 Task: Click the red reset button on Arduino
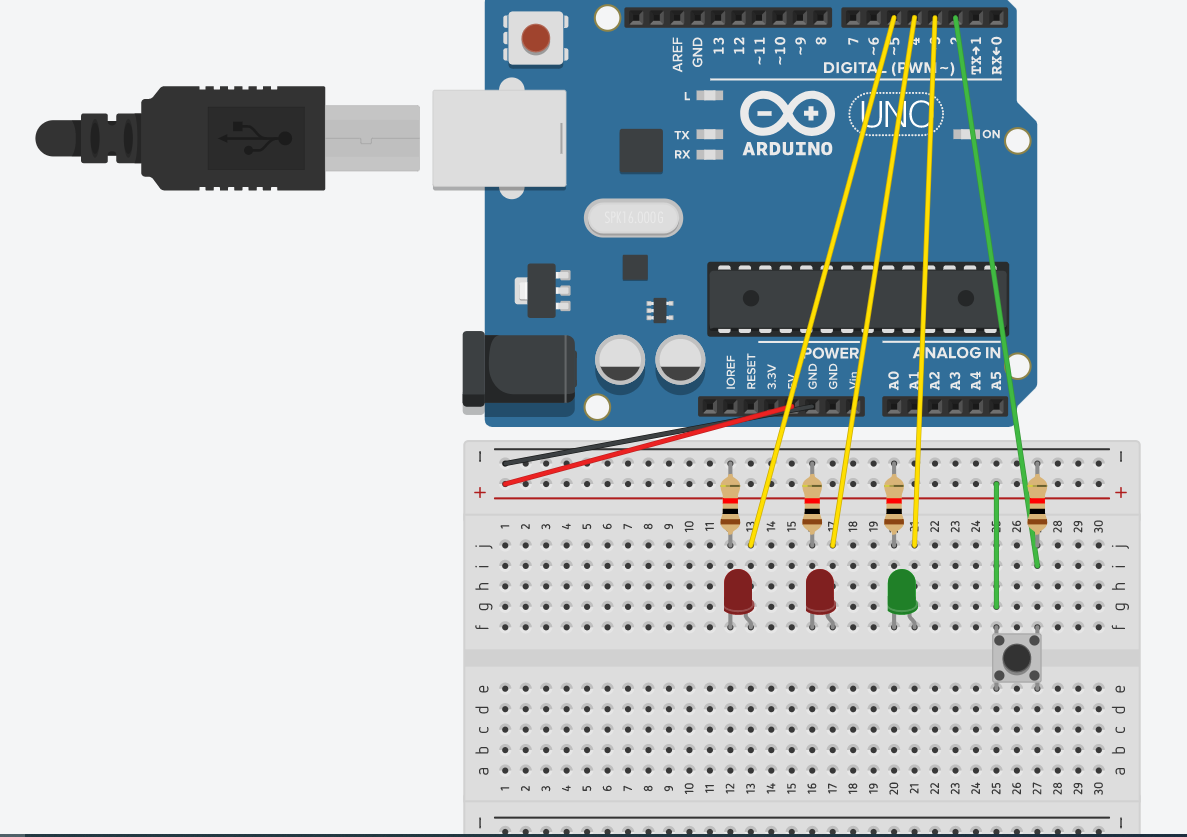pyautogui.click(x=535, y=39)
